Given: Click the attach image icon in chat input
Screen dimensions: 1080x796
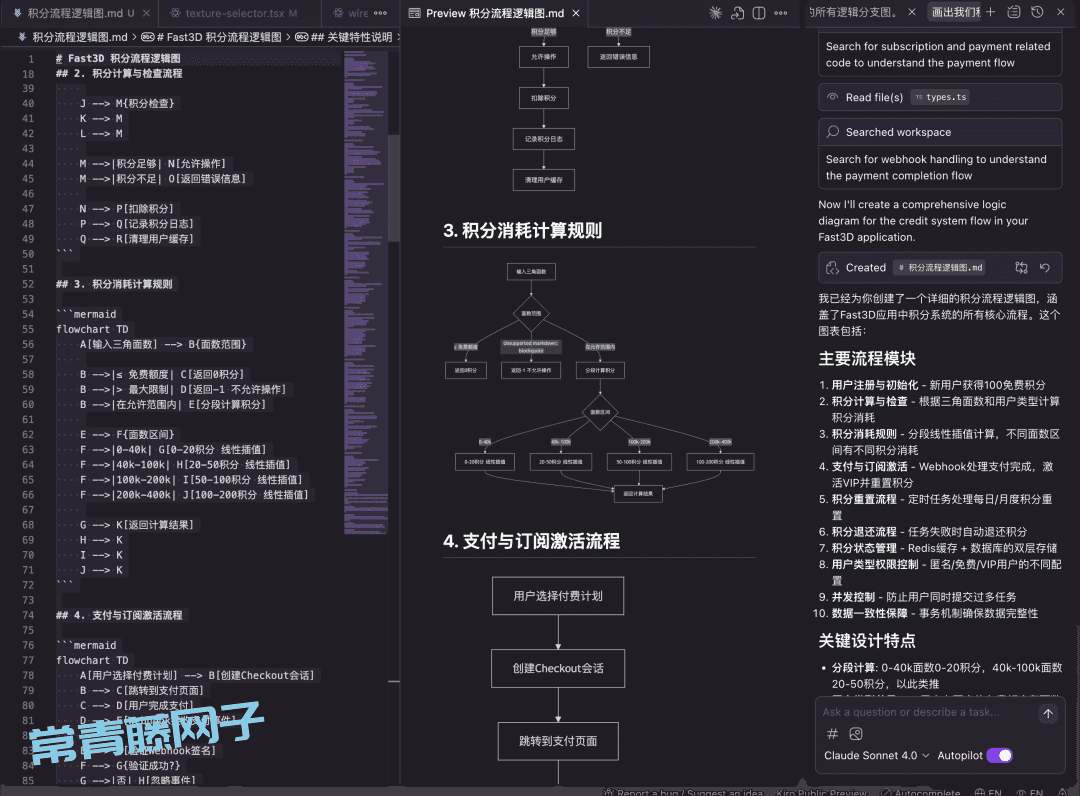Looking at the screenshot, I should click(x=856, y=734).
